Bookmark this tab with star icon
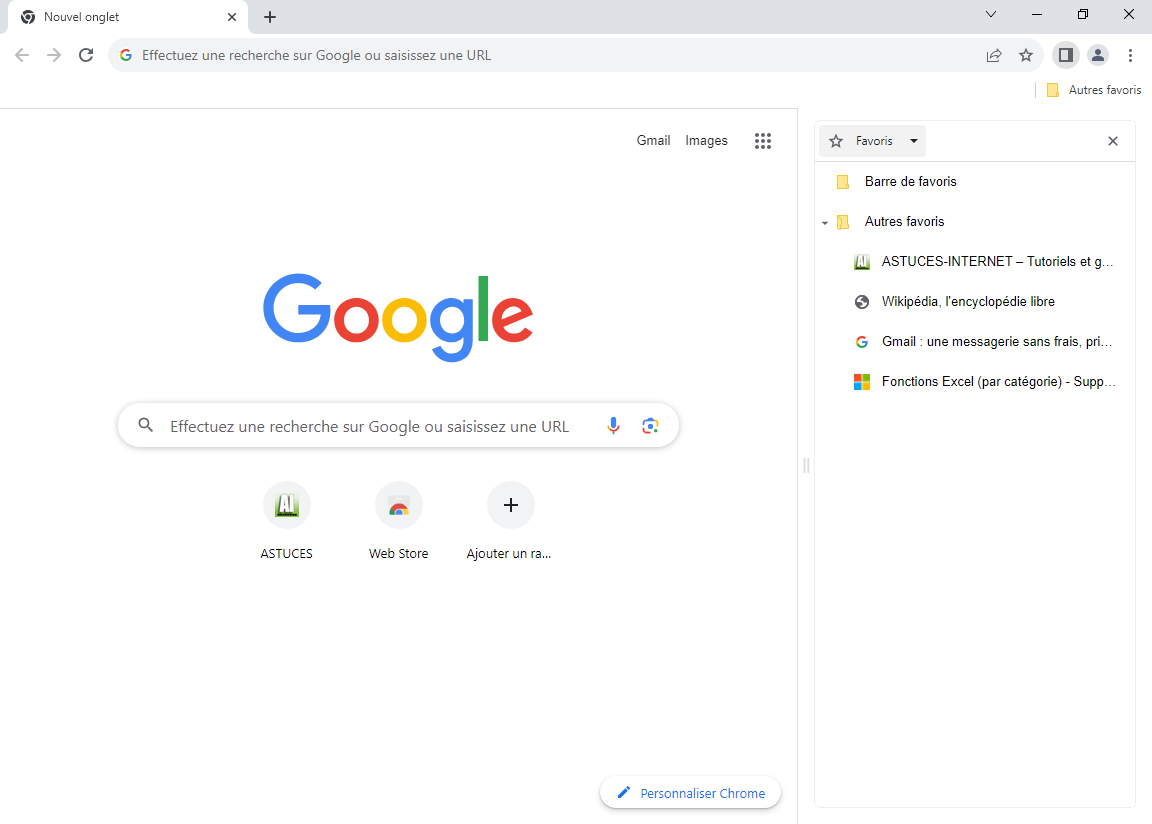This screenshot has height=824, width=1152. coord(1026,55)
